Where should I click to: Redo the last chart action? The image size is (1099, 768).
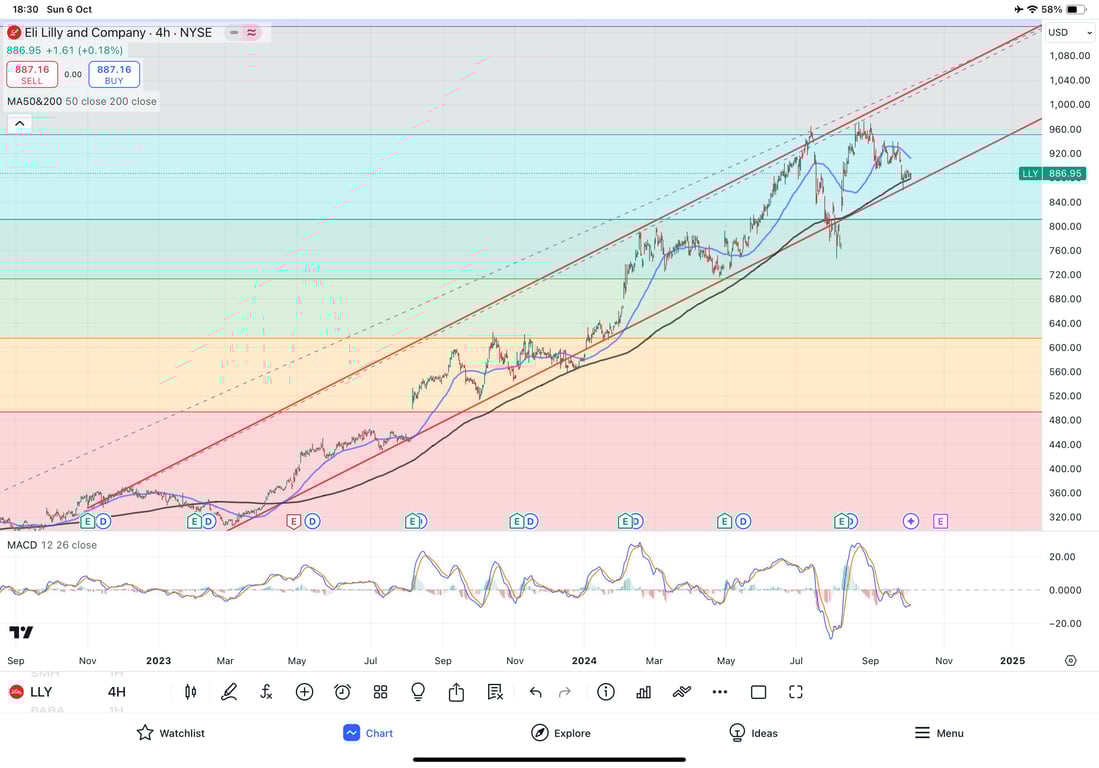click(x=565, y=692)
